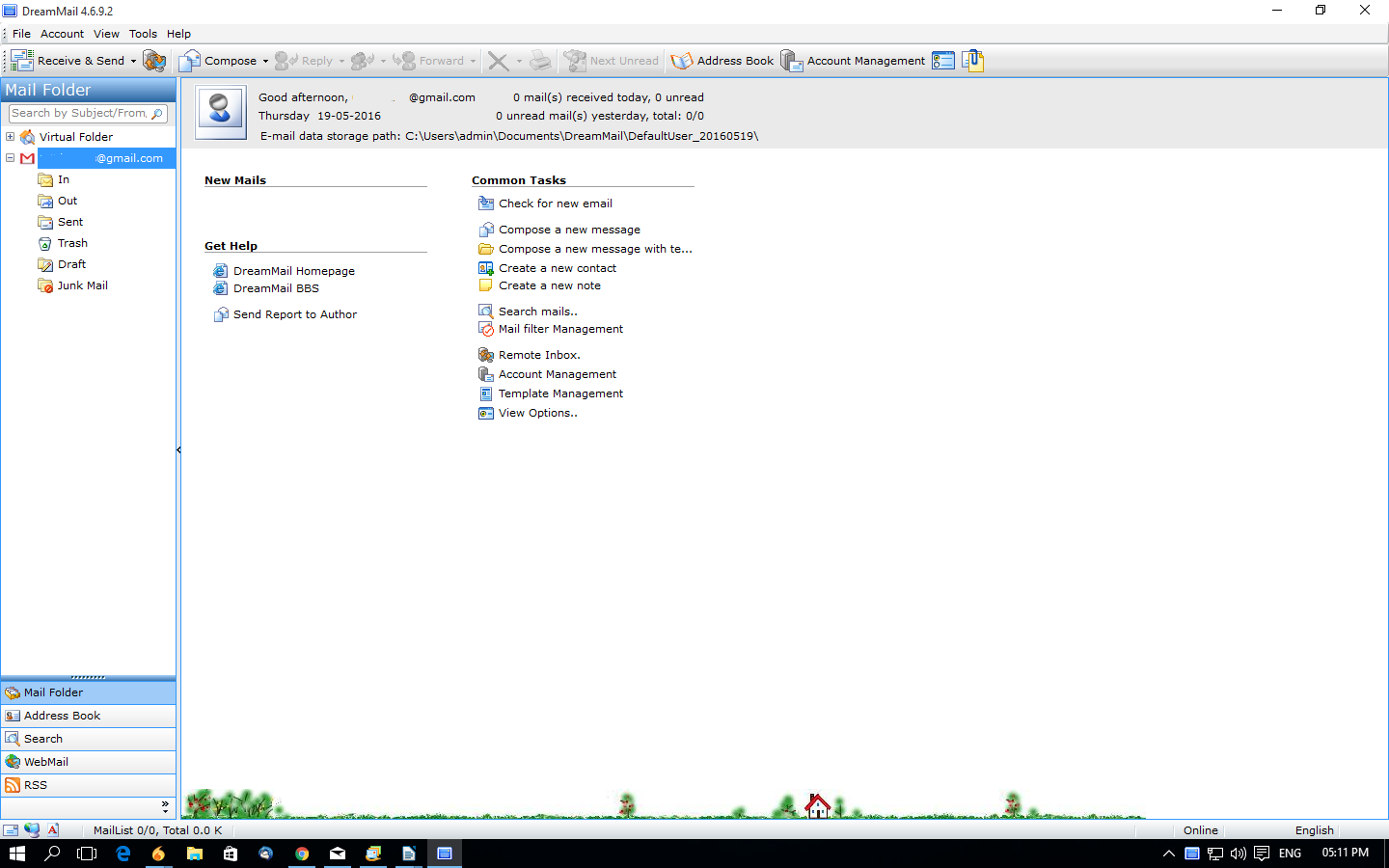
Task: Open the remote inbox globe icon in the toolbar
Action: pyautogui.click(x=154, y=61)
